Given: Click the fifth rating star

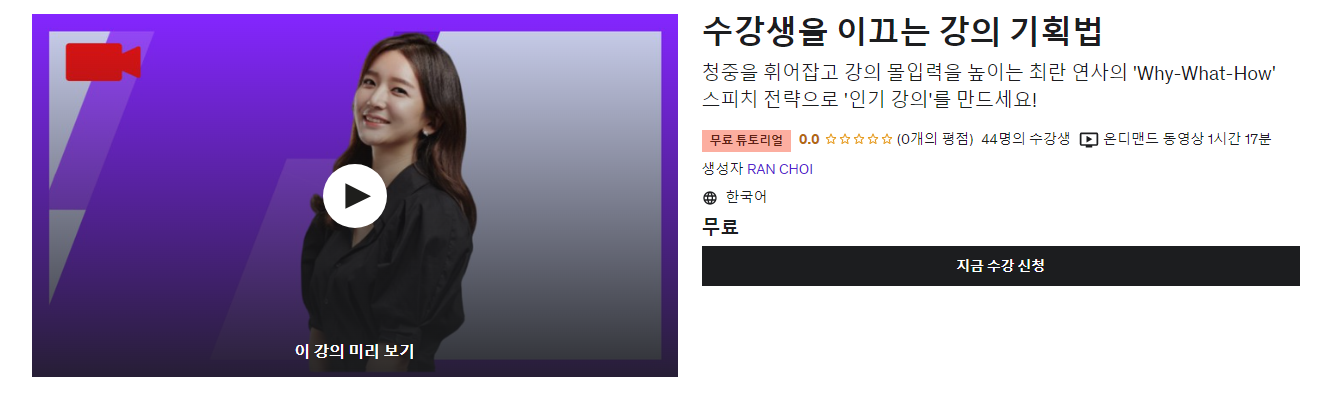Looking at the screenshot, I should 887,139.
